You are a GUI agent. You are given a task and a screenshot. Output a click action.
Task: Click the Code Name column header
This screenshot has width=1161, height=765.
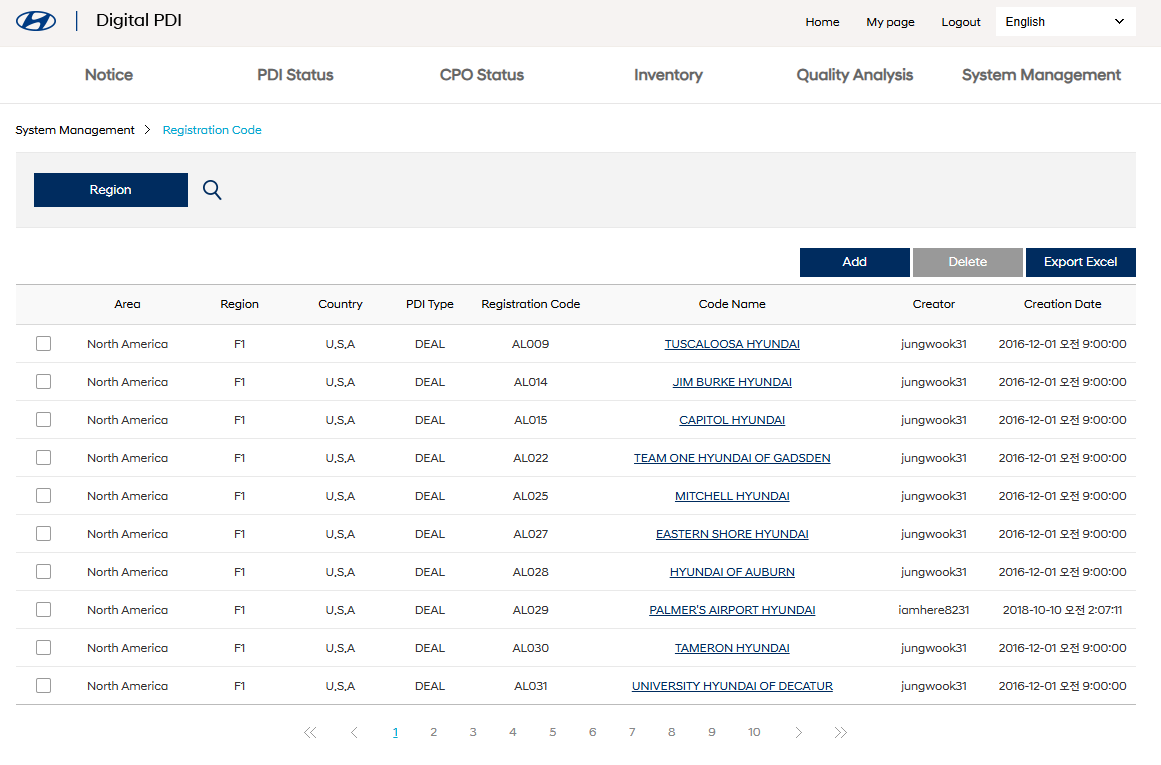click(x=732, y=304)
